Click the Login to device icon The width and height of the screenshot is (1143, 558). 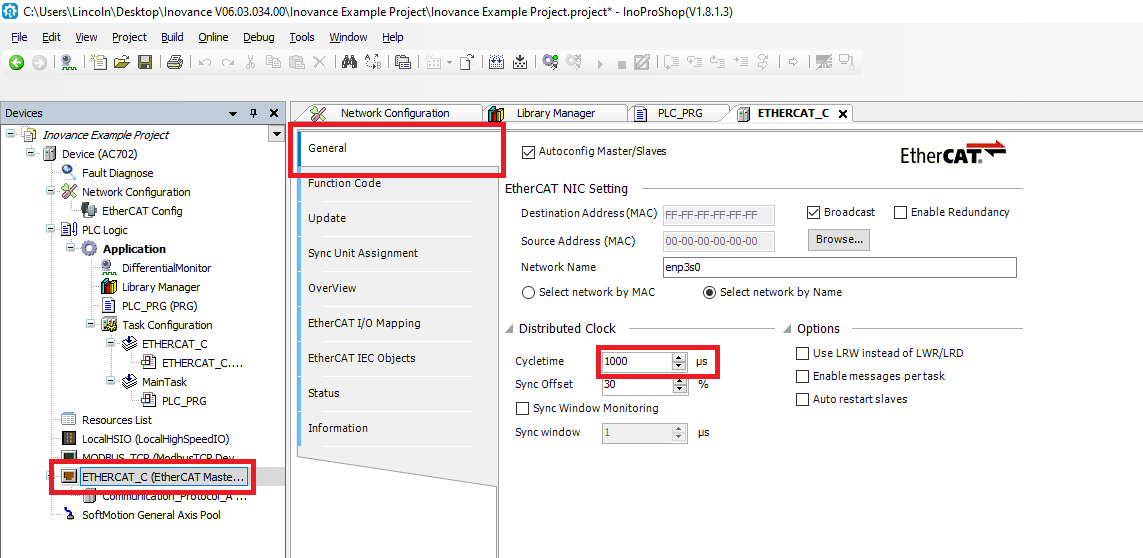click(x=550, y=62)
